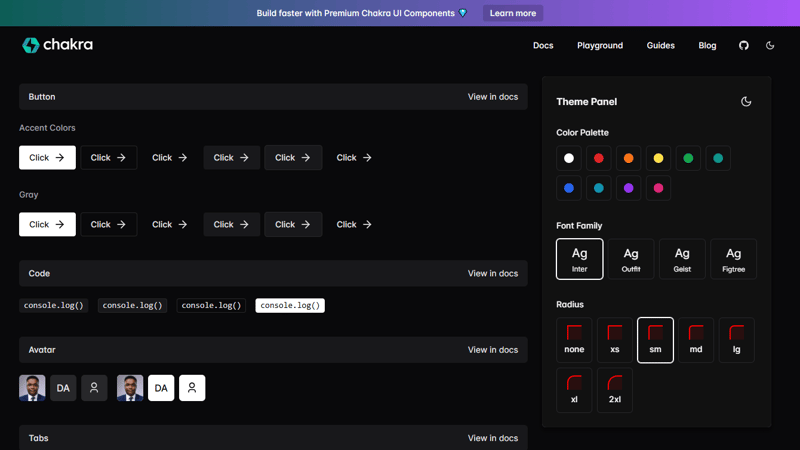Open the GitHub repository icon

point(743,45)
